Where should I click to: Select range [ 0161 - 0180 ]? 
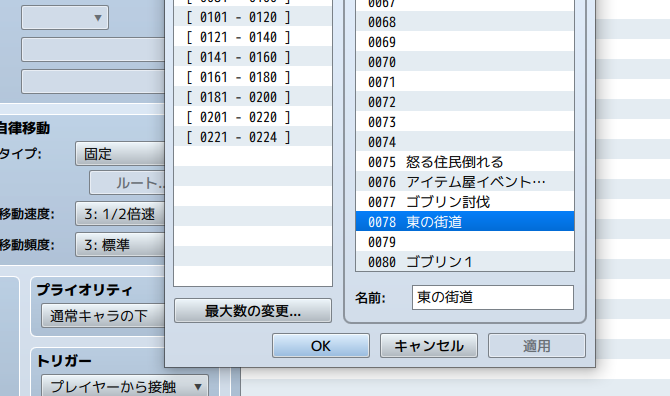pyautogui.click(x=253, y=77)
